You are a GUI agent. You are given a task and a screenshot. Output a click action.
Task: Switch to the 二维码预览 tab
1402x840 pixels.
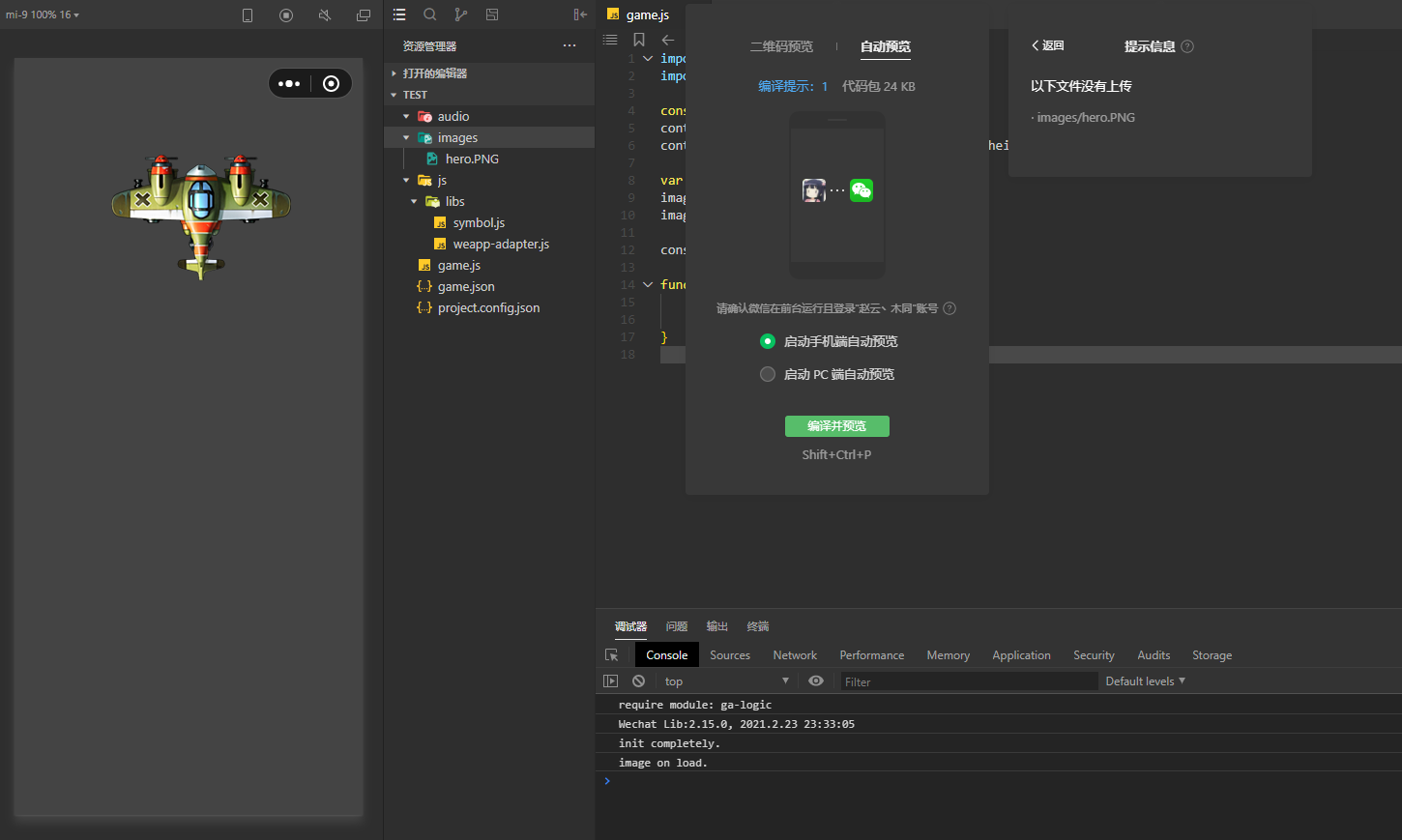pyautogui.click(x=781, y=46)
